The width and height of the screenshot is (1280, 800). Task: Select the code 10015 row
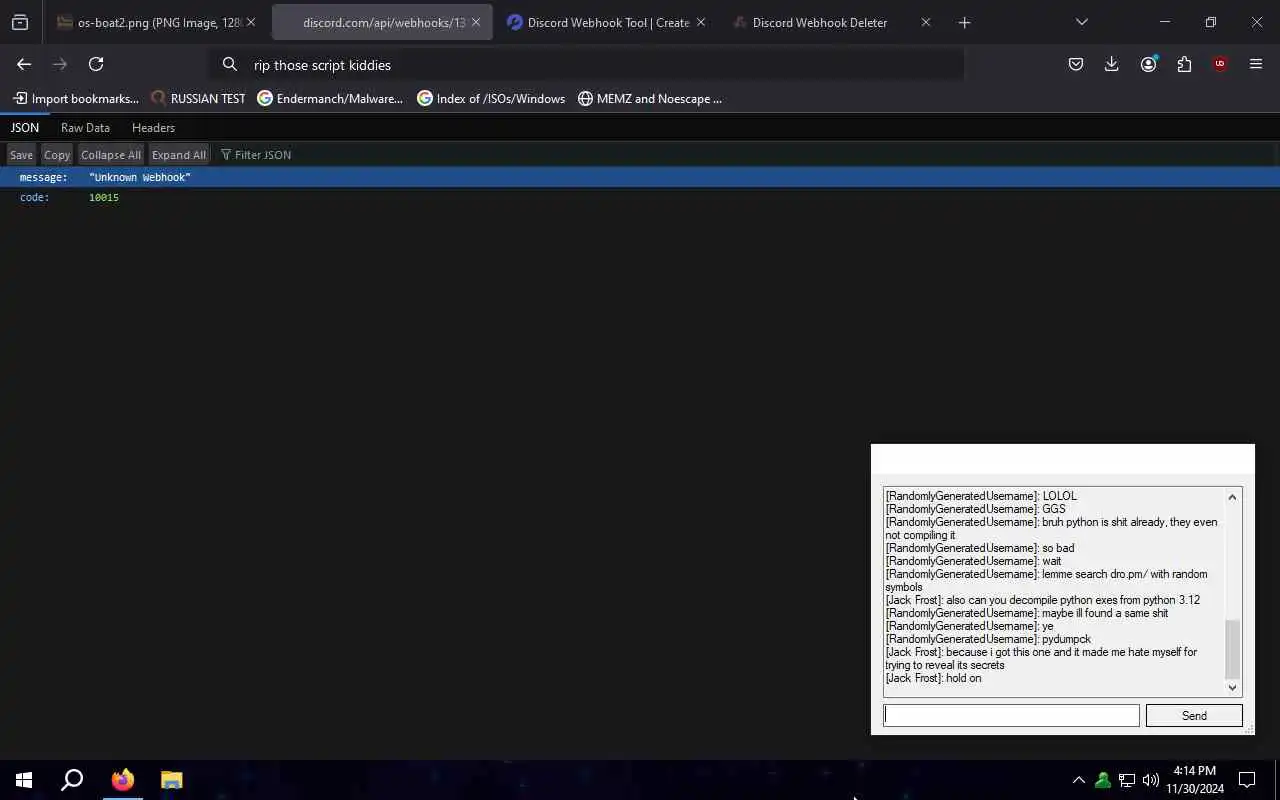coord(640,197)
